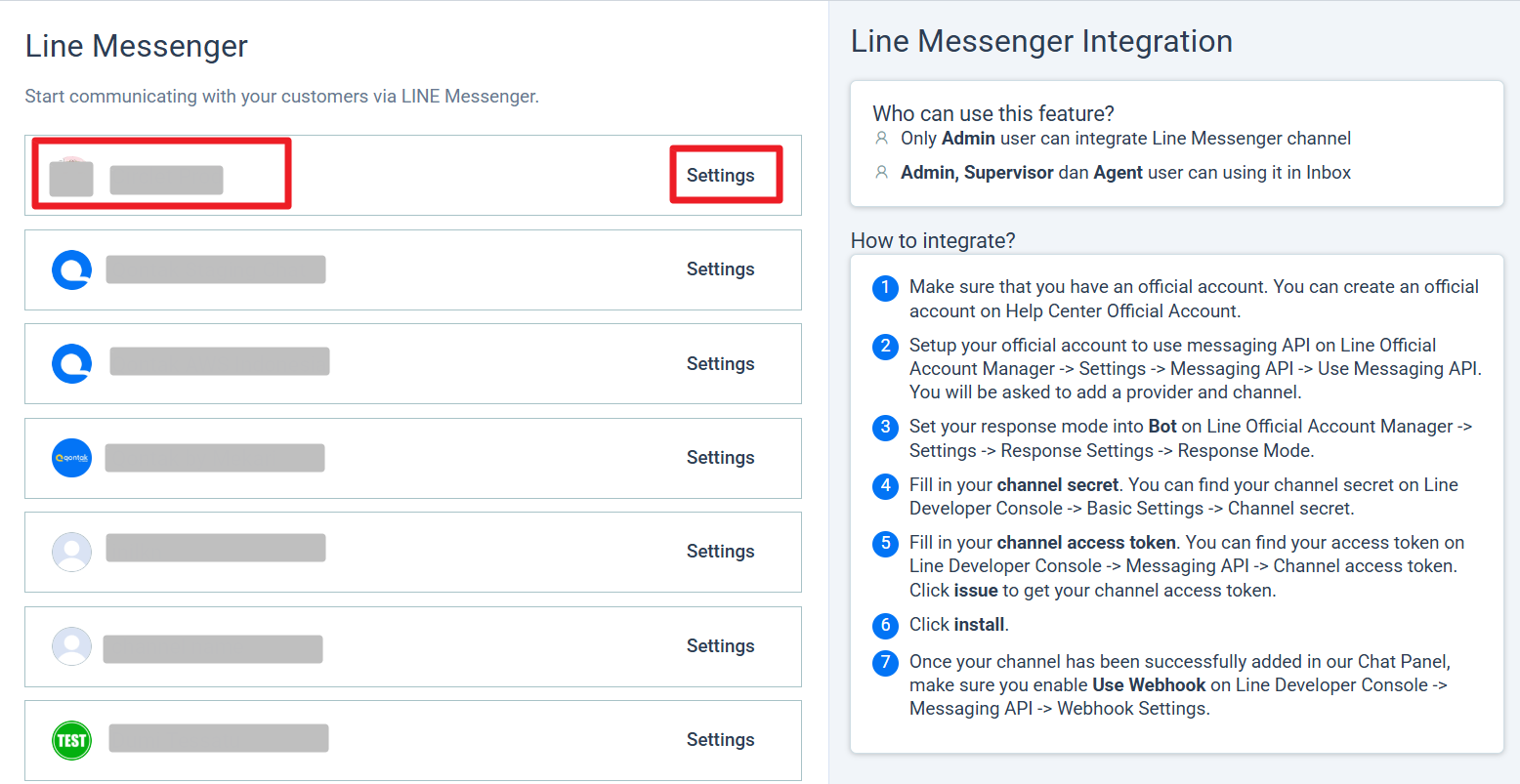Viewport: 1520px width, 784px height.
Task: Click 'Set your response mode into Bot' step
Action: click(x=1191, y=438)
